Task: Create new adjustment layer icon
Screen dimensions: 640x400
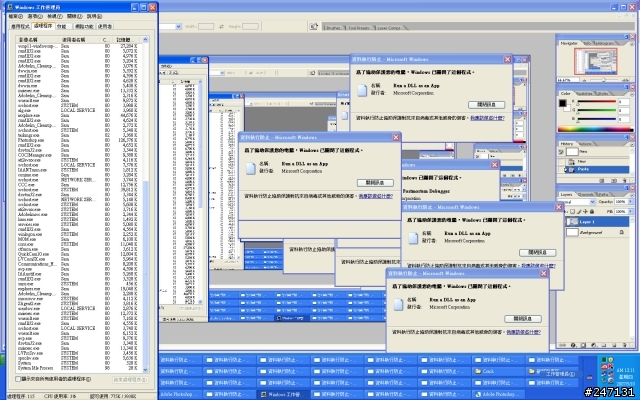Action: 593,345
